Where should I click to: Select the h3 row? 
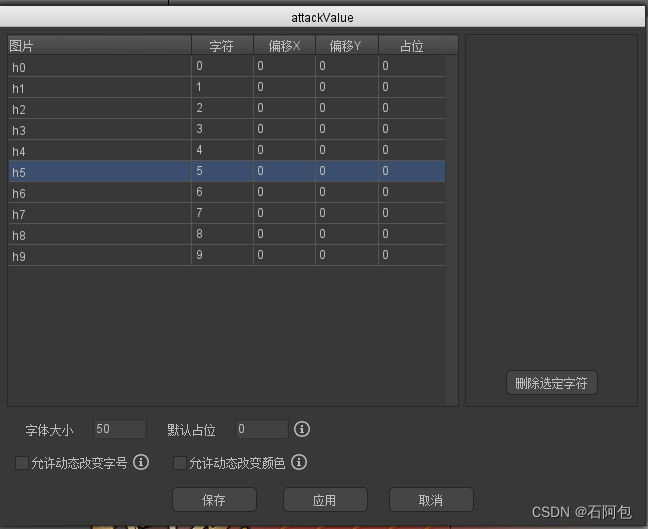click(x=227, y=129)
